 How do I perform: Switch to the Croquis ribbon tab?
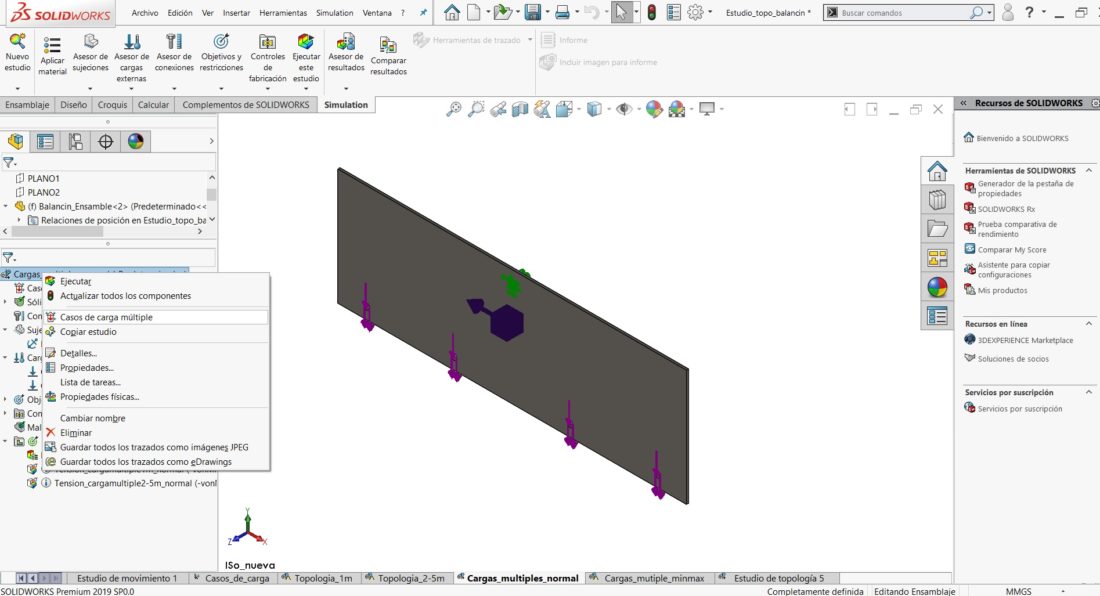[x=112, y=104]
